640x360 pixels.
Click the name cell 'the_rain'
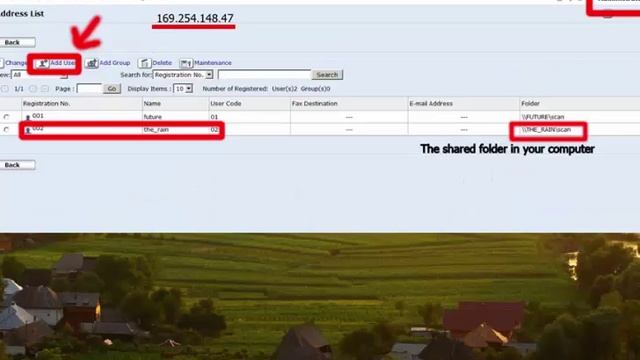coord(156,130)
